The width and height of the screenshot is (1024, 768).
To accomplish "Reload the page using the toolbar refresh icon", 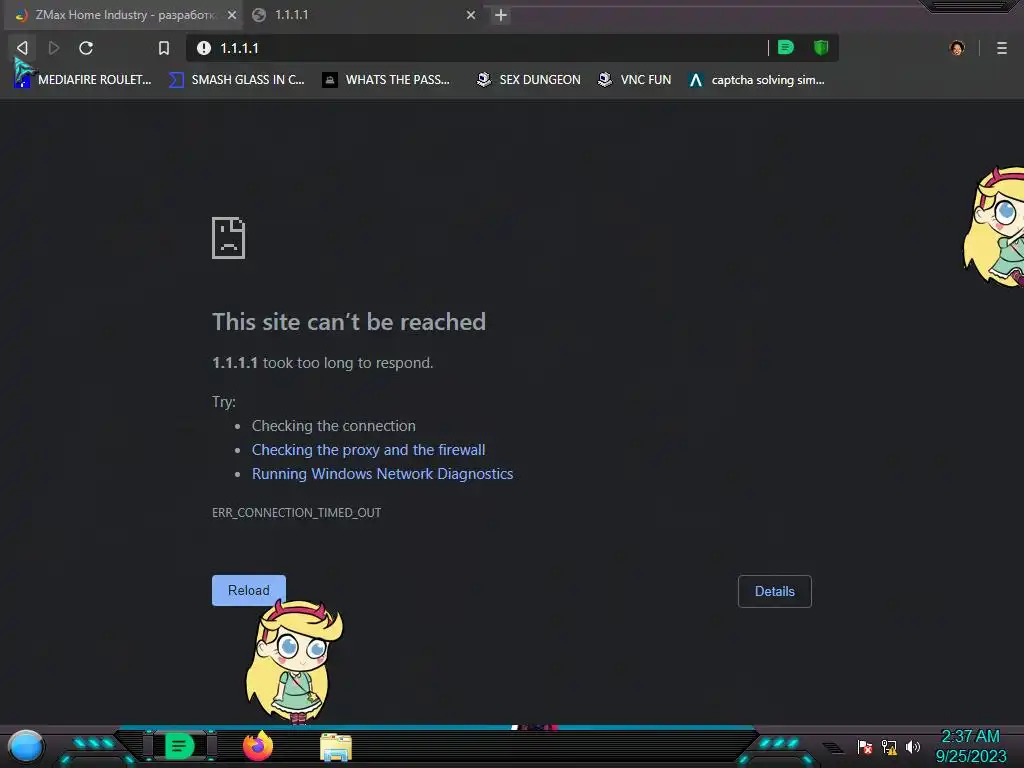I will [x=86, y=48].
